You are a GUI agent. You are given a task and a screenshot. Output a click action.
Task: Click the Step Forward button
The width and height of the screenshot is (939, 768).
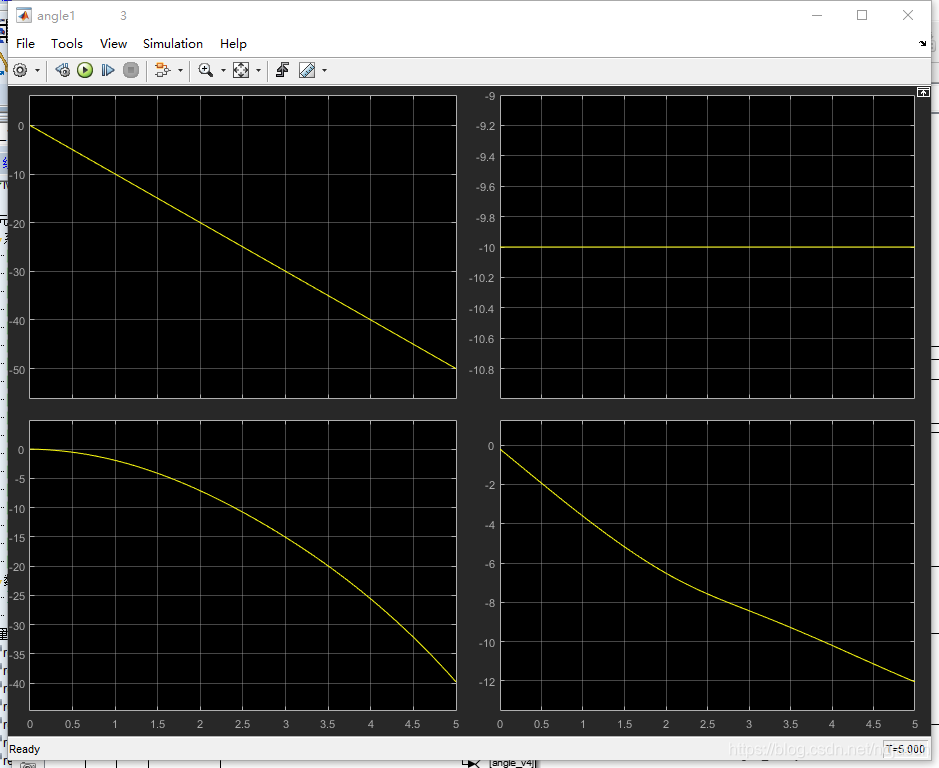click(108, 70)
